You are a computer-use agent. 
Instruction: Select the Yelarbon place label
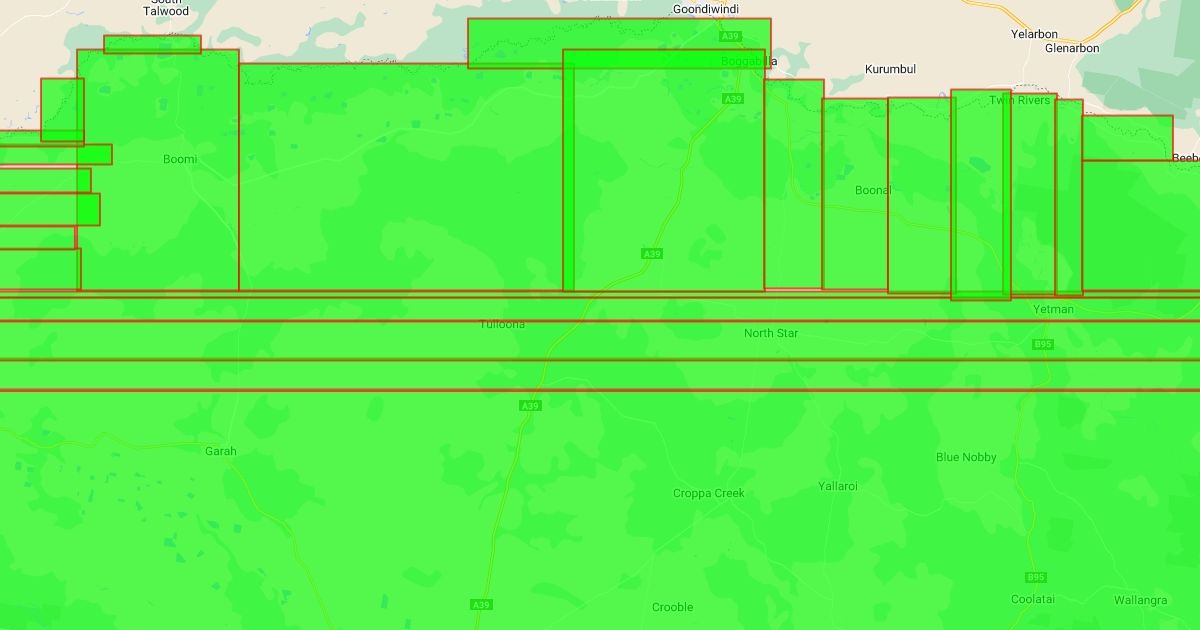[1034, 34]
